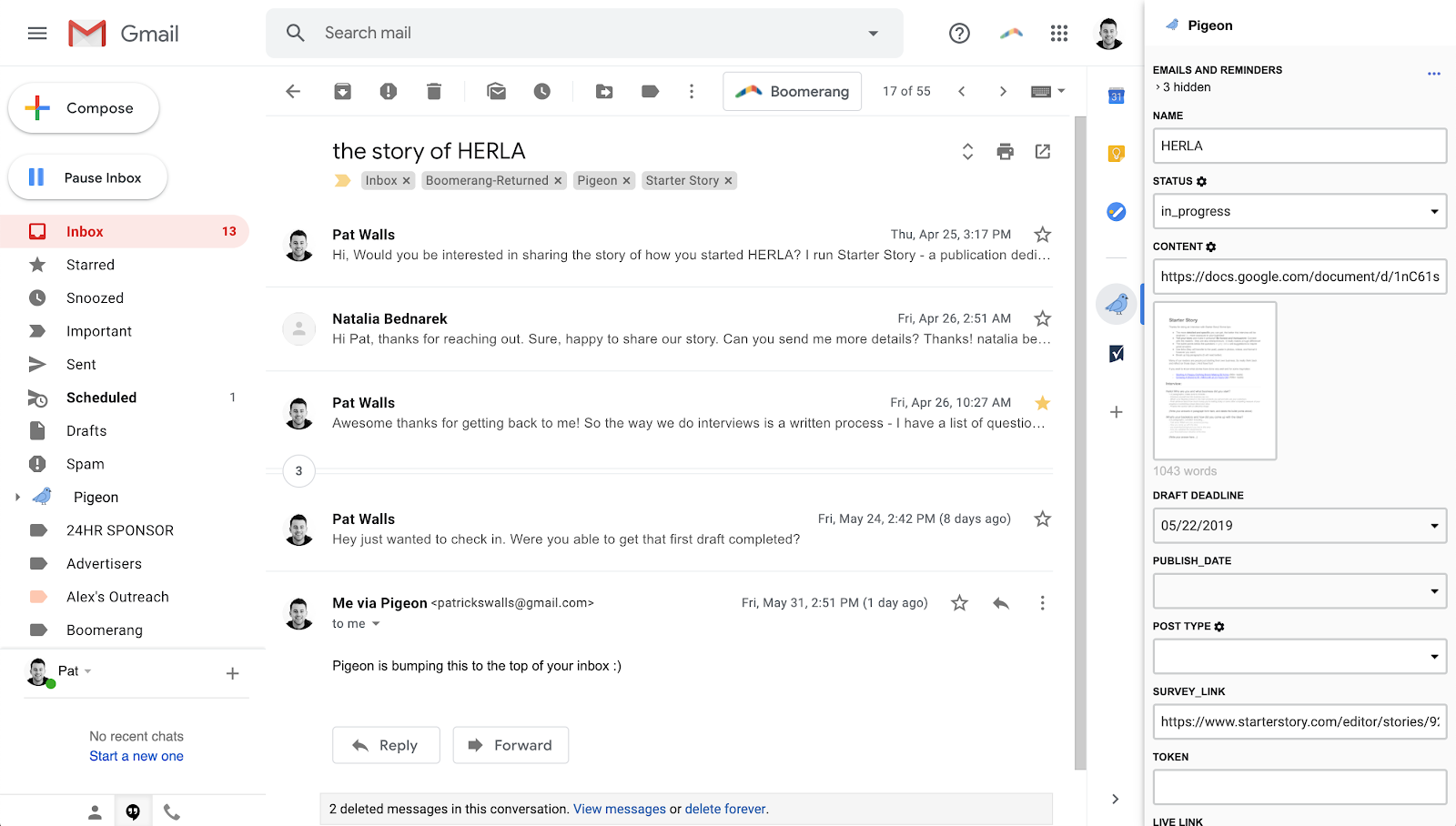The height and width of the screenshot is (826, 1456).
Task: Open the More options toolbar menu
Action: (692, 91)
